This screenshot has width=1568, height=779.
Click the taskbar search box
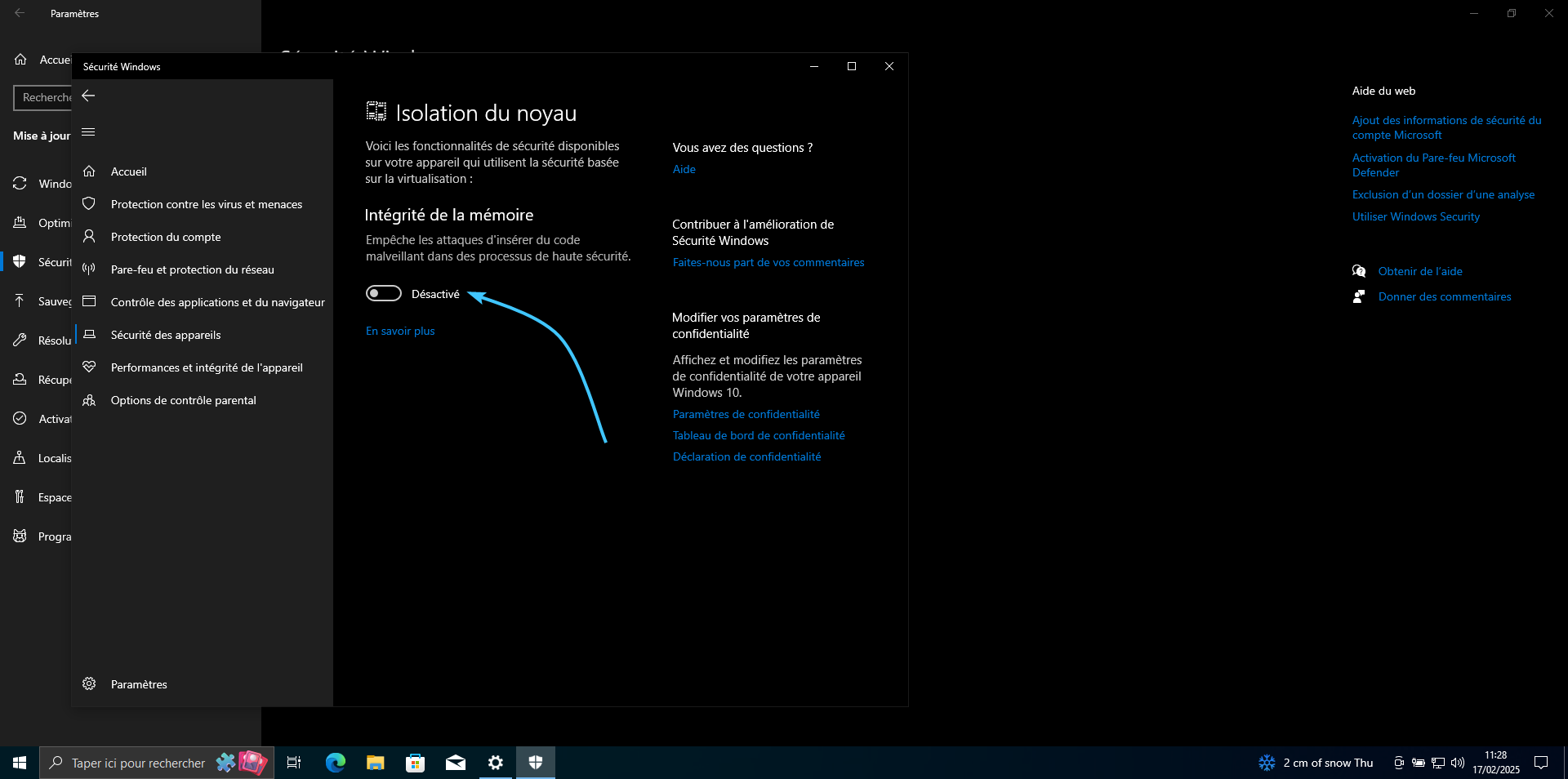(157, 763)
